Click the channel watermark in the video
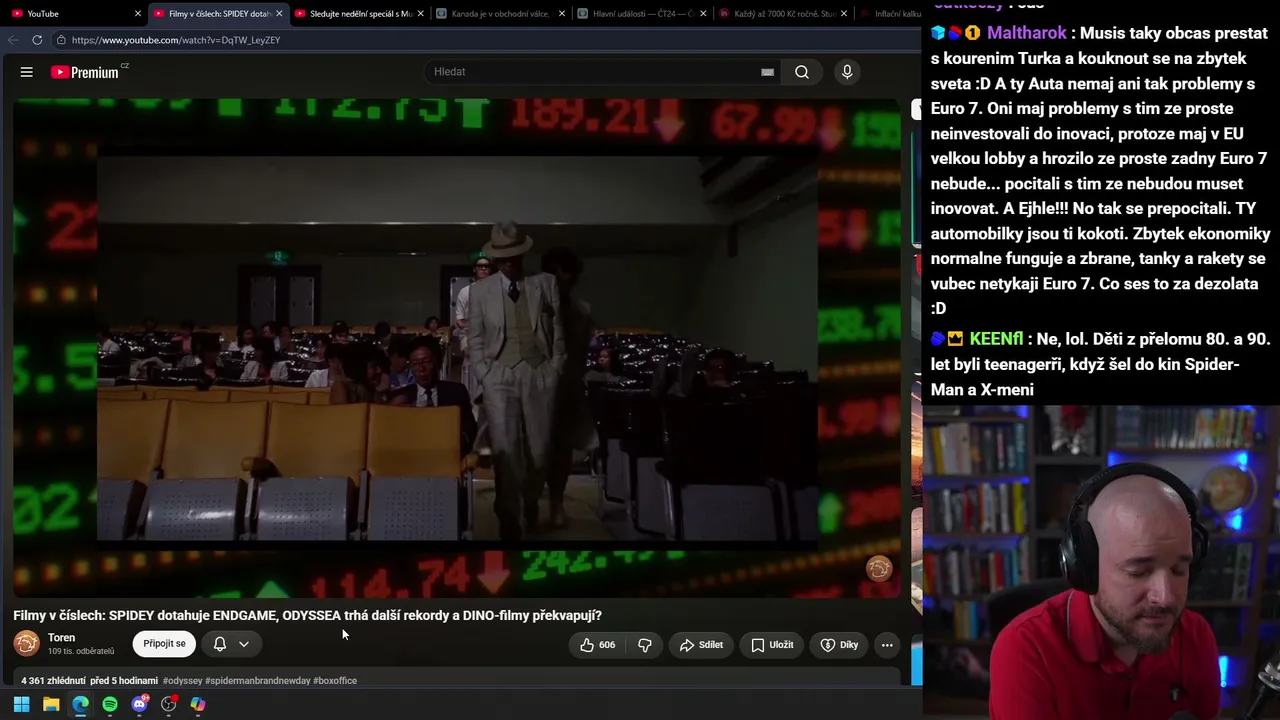1280x720 pixels. [879, 569]
